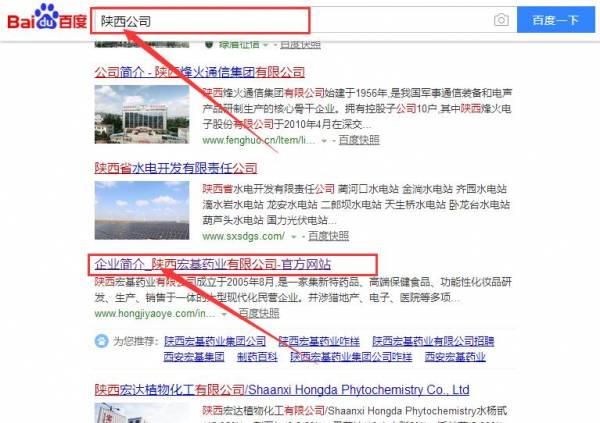Open camera image search icon
This screenshot has width=600, height=423.
(x=501, y=20)
